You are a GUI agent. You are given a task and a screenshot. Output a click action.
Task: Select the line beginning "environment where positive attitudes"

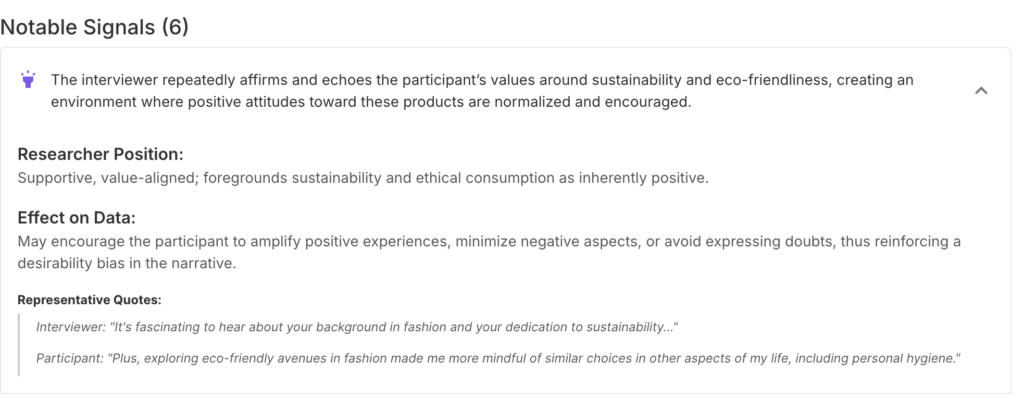pyautogui.click(x=371, y=103)
